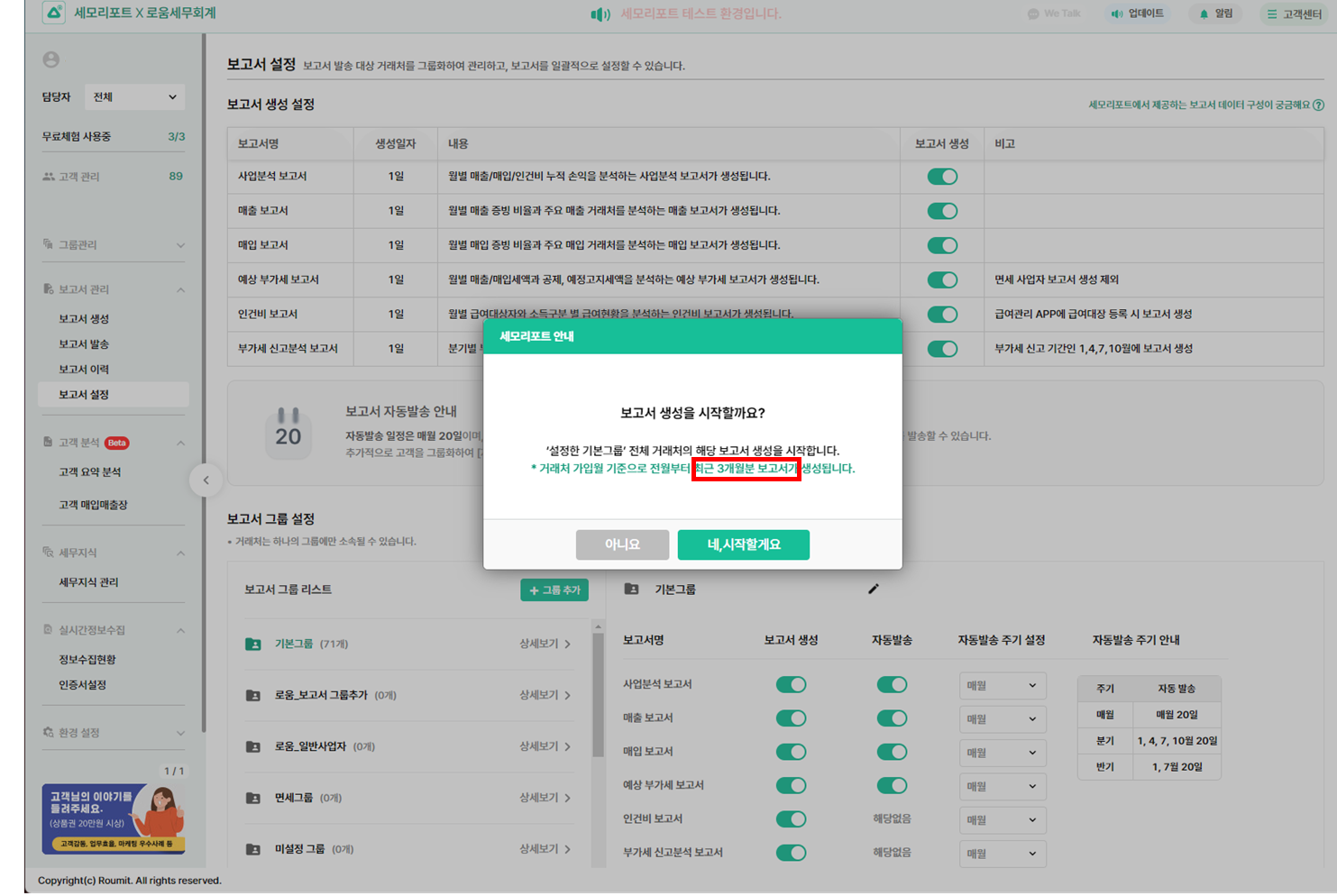This screenshot has width=1337, height=896.
Task: Click the user profile avatar icon
Action: tap(51, 59)
